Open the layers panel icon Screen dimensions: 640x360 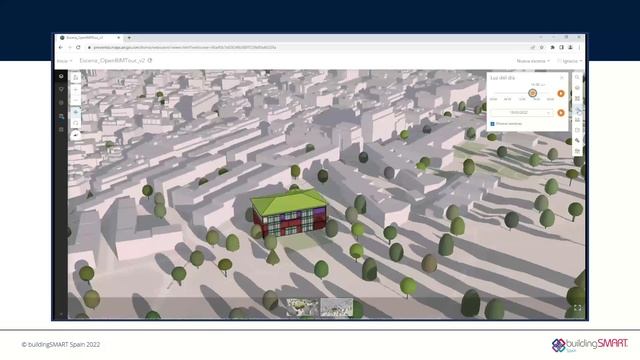point(577,88)
